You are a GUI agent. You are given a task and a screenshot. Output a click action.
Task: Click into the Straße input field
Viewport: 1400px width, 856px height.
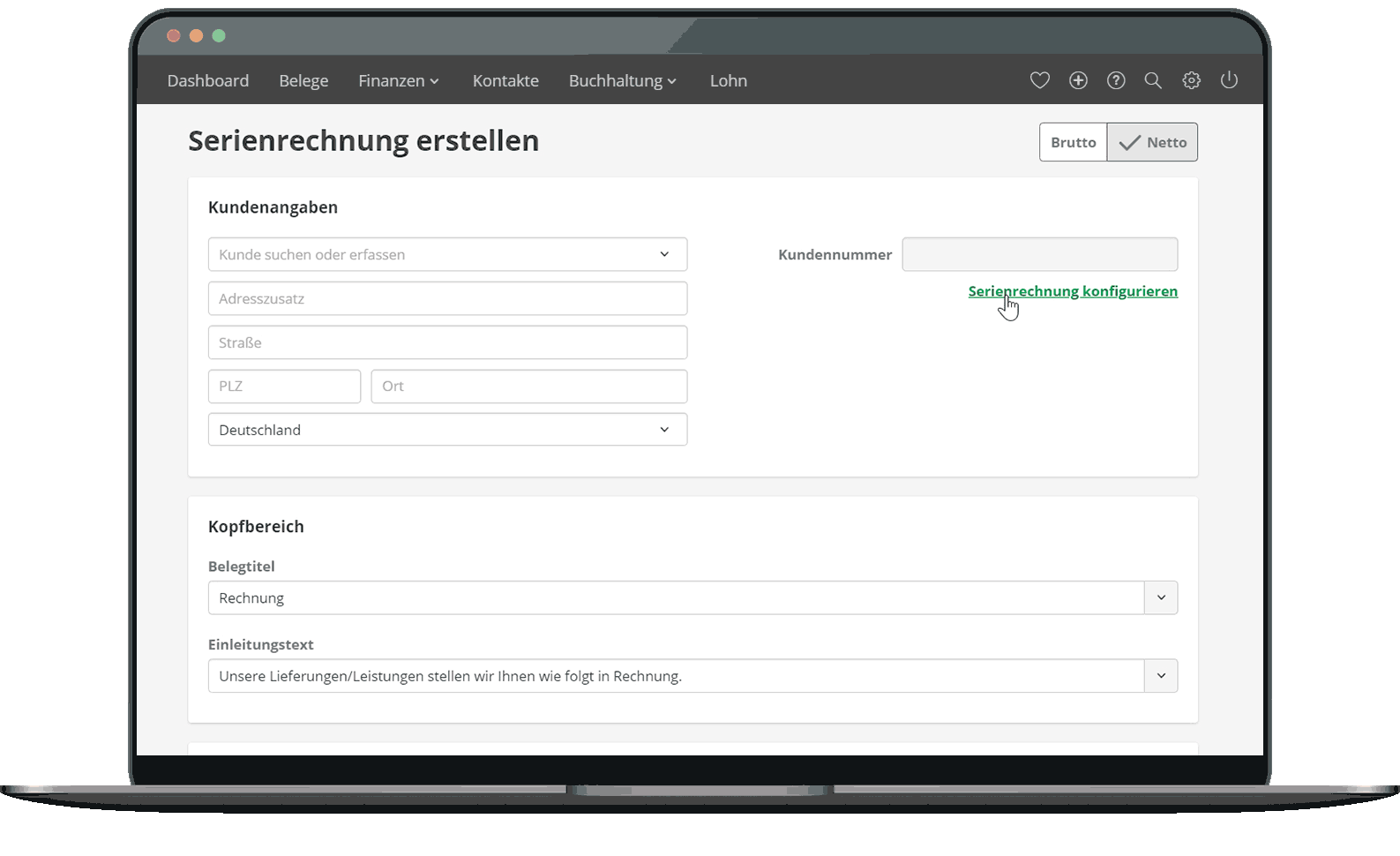click(447, 342)
